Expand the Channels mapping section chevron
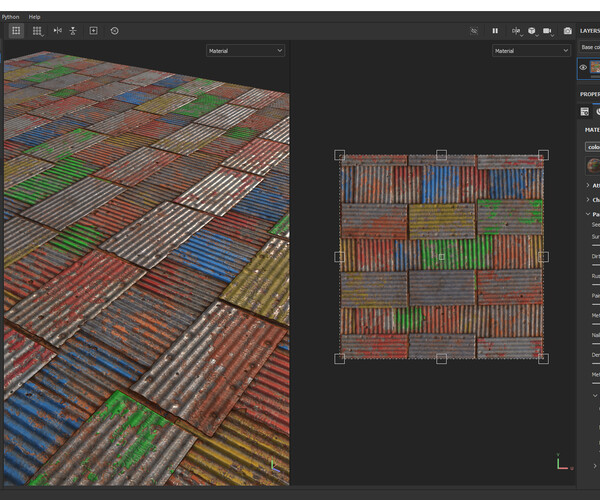 (x=588, y=199)
